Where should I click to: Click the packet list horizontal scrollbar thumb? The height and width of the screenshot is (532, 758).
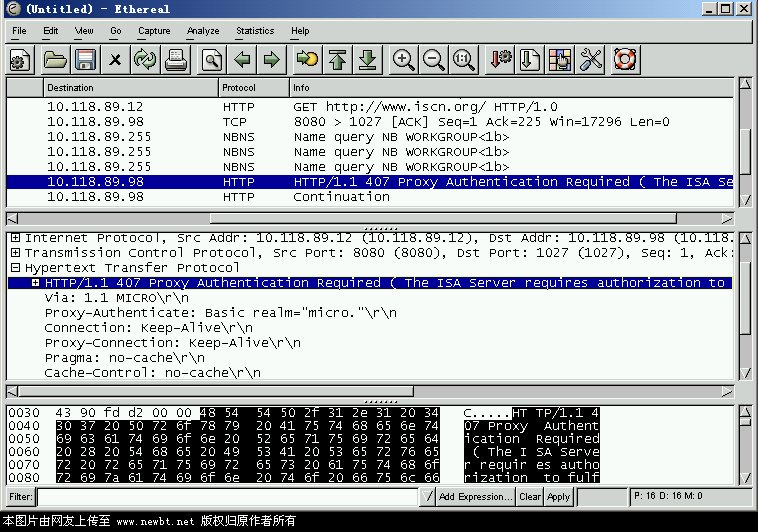(x=443, y=219)
